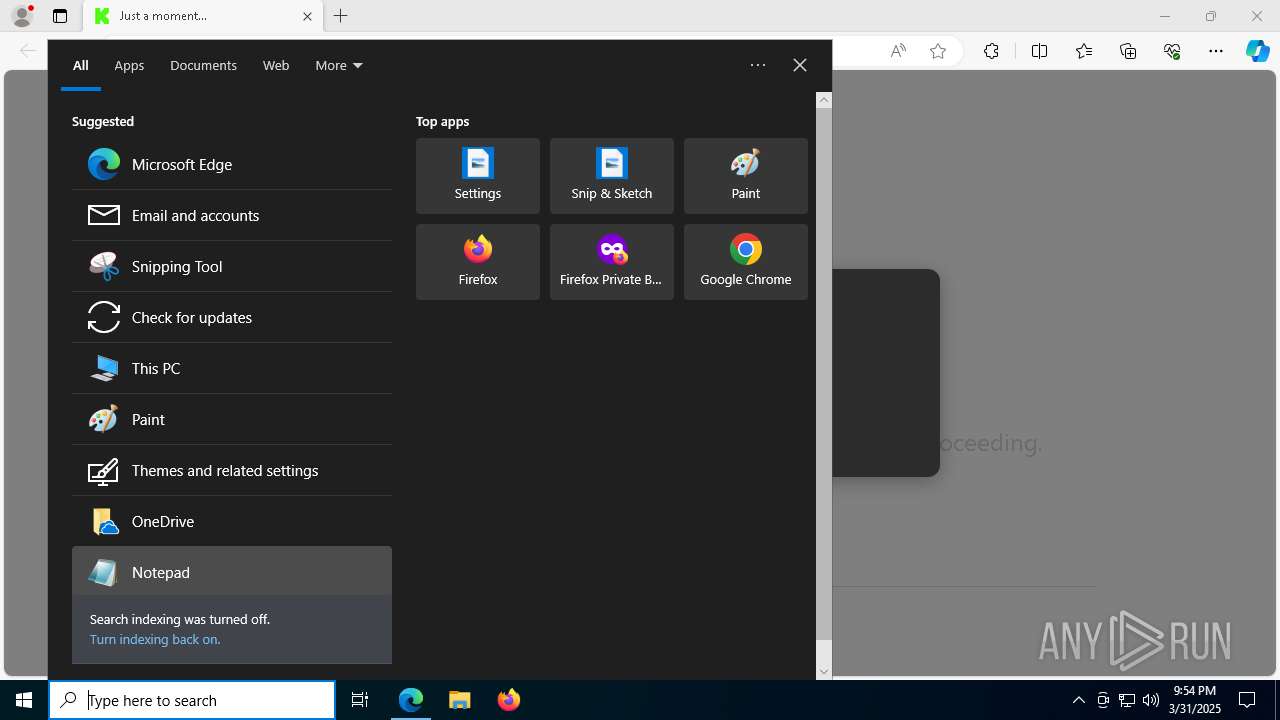Open Microsoft Edge from suggested list
Screen dimensions: 1280x720
point(232,164)
